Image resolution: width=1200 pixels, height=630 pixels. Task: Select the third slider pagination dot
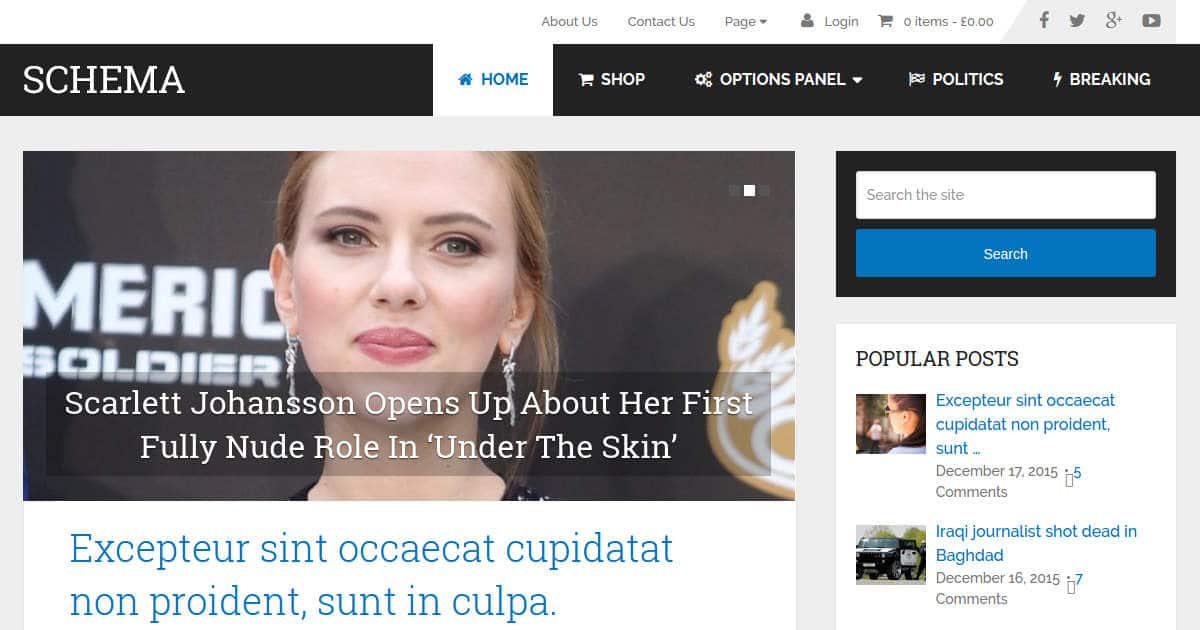(764, 190)
